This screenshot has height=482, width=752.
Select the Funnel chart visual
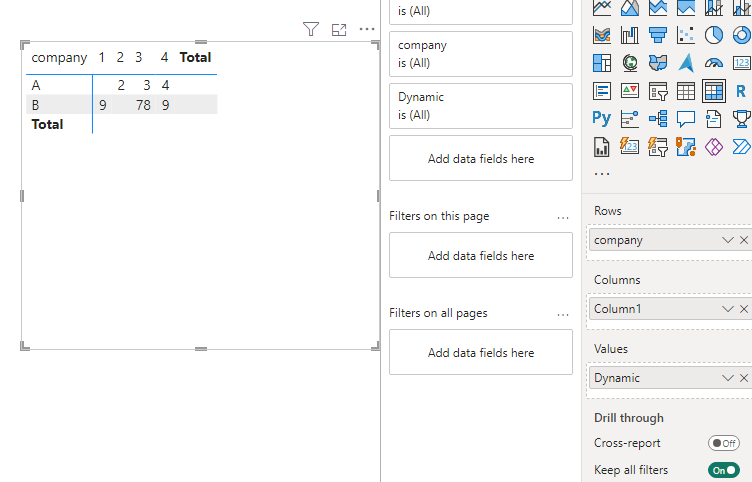tap(658, 35)
